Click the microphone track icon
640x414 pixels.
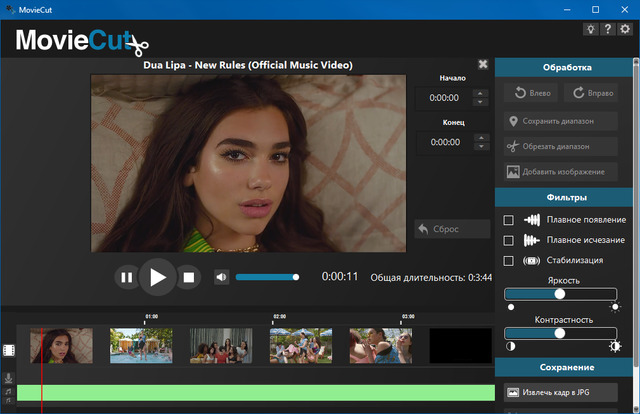tap(9, 378)
